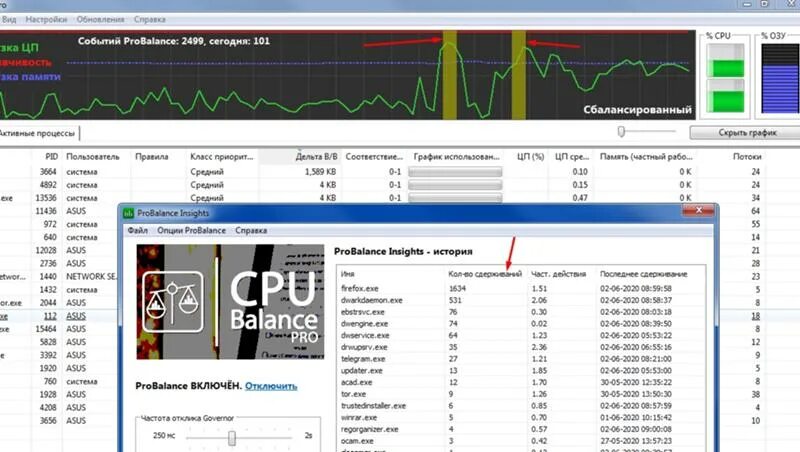
Task: Select updater.exe row
Action: click(520, 370)
